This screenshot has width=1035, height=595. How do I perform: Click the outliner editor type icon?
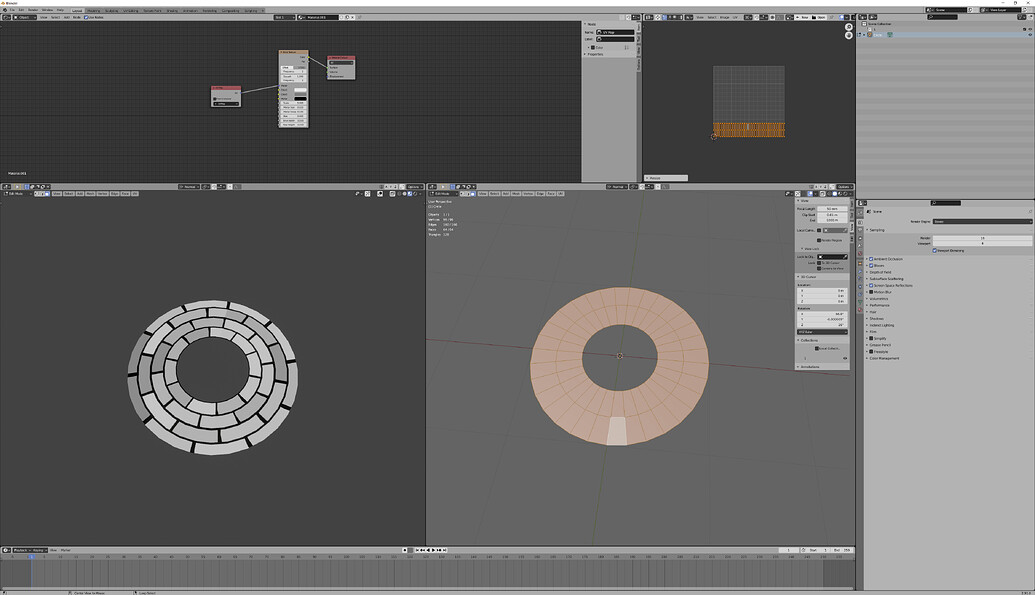tap(863, 17)
